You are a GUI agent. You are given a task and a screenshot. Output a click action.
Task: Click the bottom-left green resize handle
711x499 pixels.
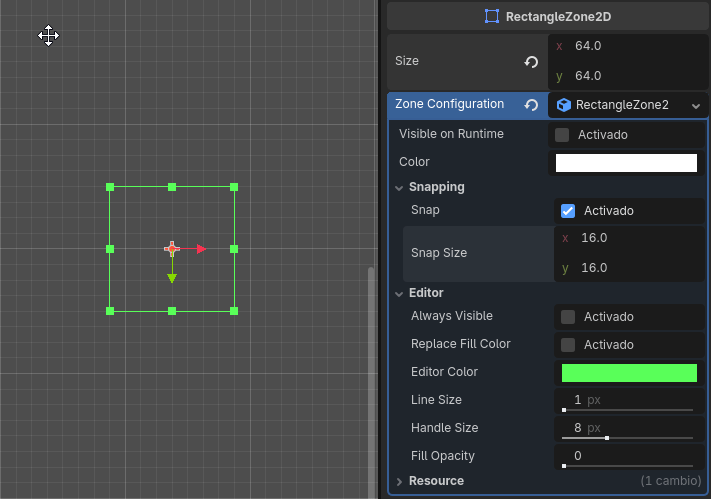click(110, 311)
